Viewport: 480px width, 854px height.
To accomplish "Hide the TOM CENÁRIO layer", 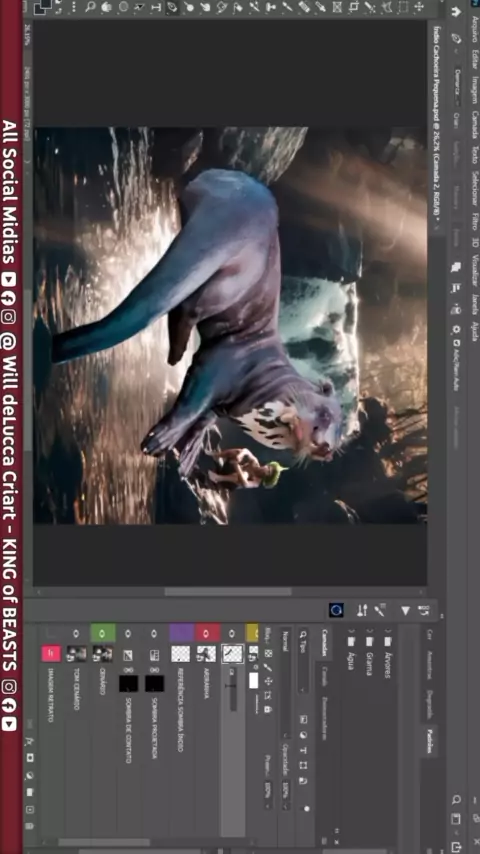I will tap(76, 633).
